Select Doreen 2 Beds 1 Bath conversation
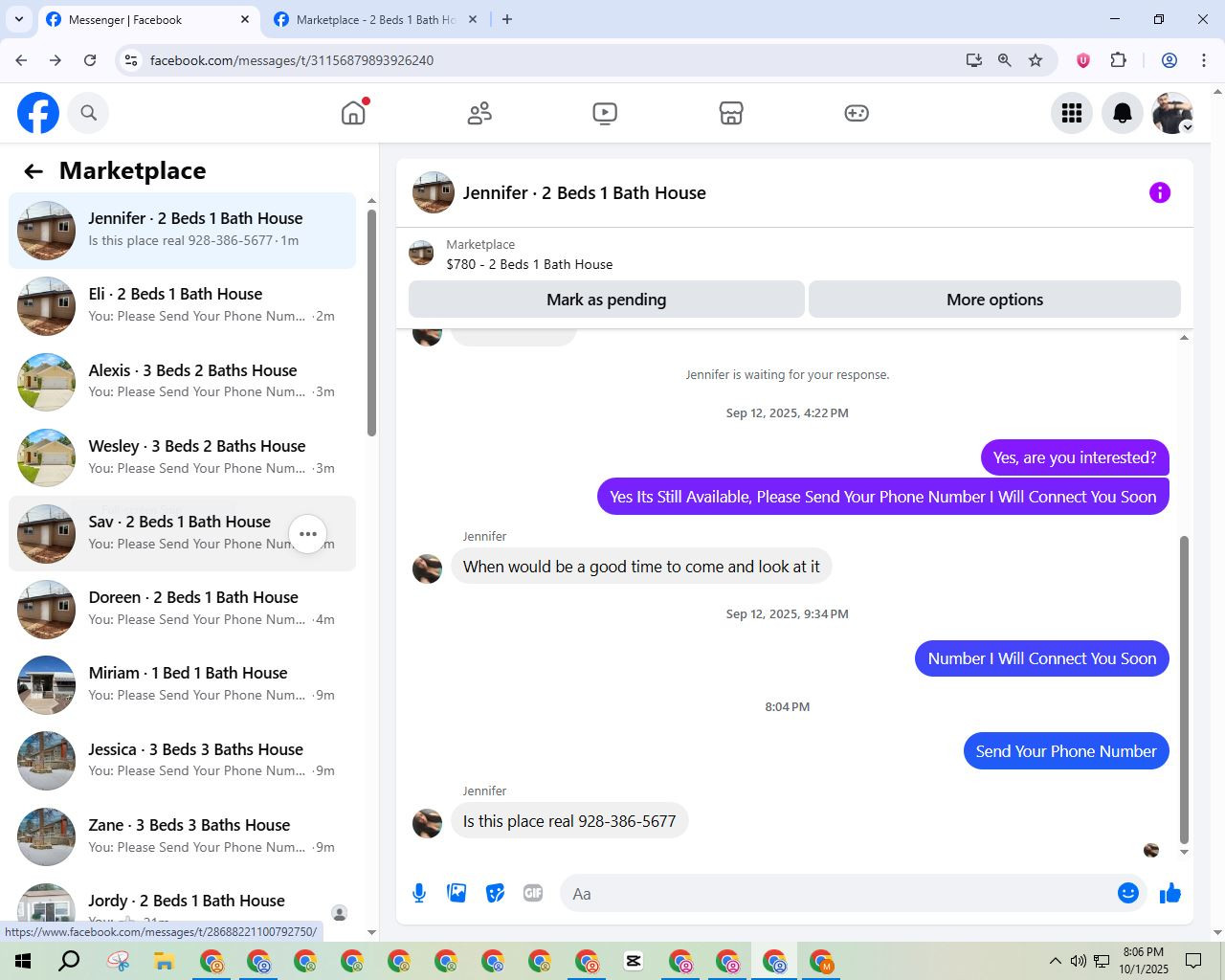Viewport: 1225px width, 980px height. click(182, 610)
